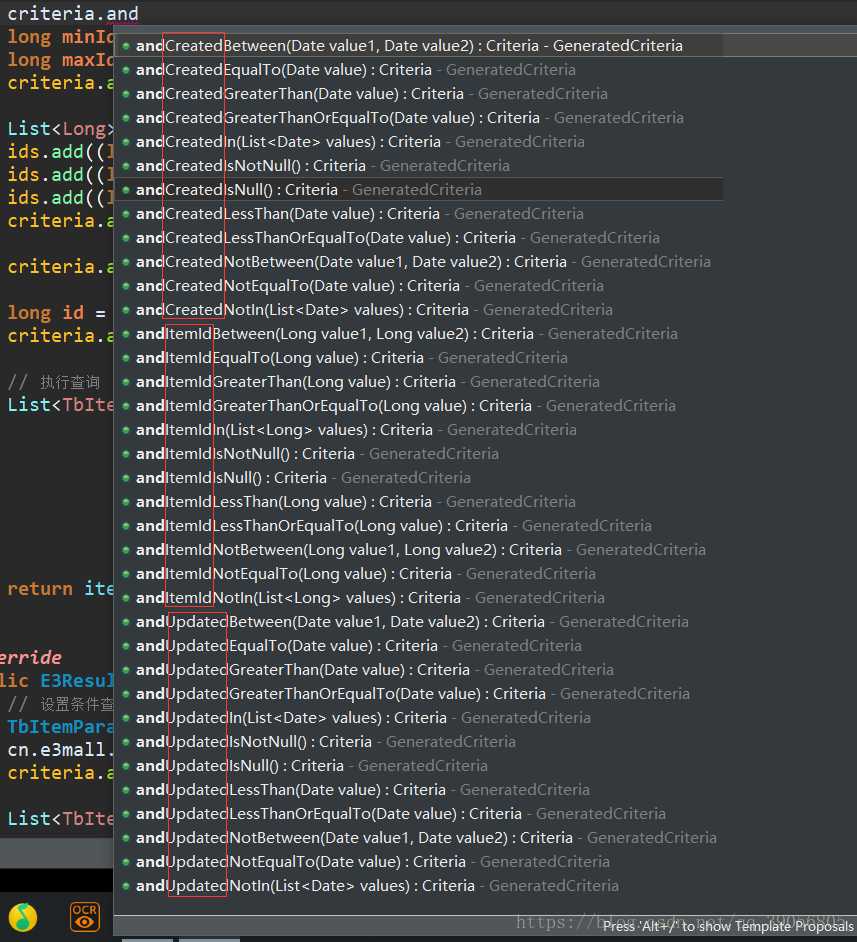The image size is (857, 942).
Task: Select andItemIdLessThan(Long value) proposal
Action: coord(418,502)
